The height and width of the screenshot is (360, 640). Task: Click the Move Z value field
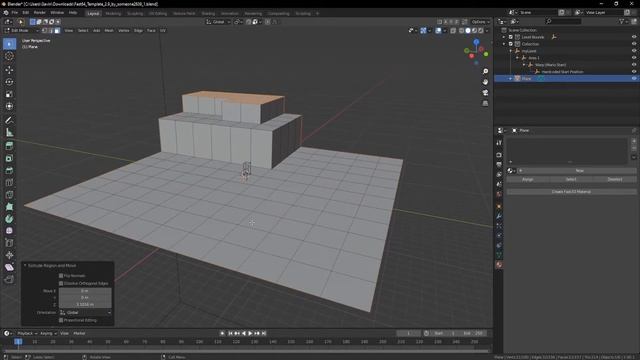85,304
